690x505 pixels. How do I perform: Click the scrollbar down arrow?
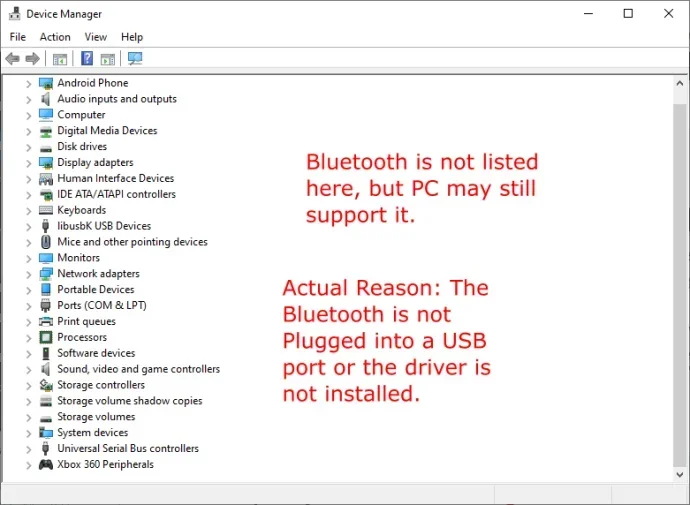click(x=679, y=475)
